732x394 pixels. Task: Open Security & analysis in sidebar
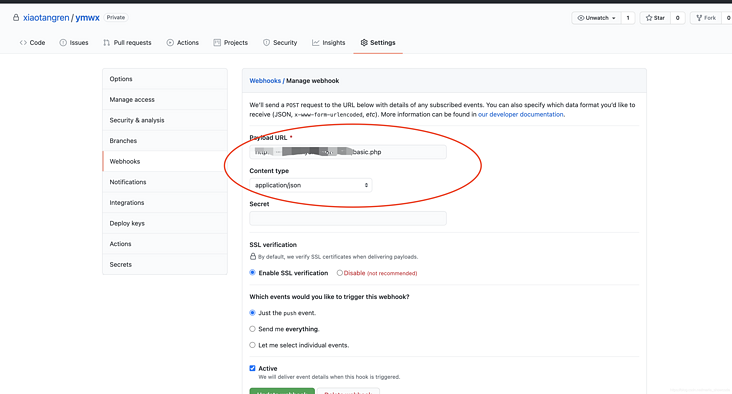tap(165, 120)
